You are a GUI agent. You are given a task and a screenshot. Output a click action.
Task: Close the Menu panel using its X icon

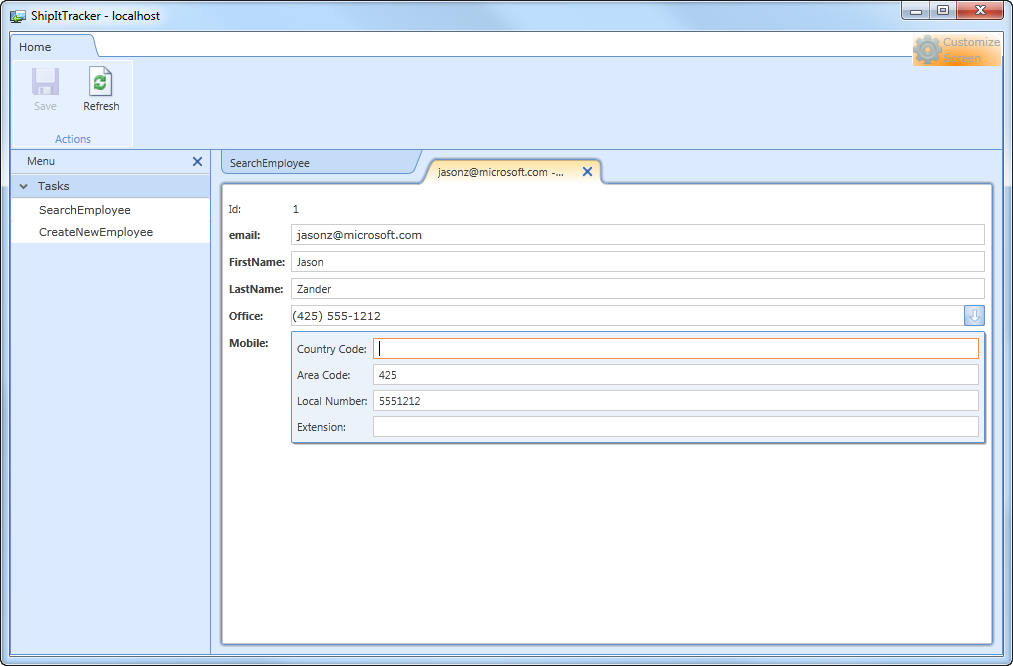coord(197,161)
